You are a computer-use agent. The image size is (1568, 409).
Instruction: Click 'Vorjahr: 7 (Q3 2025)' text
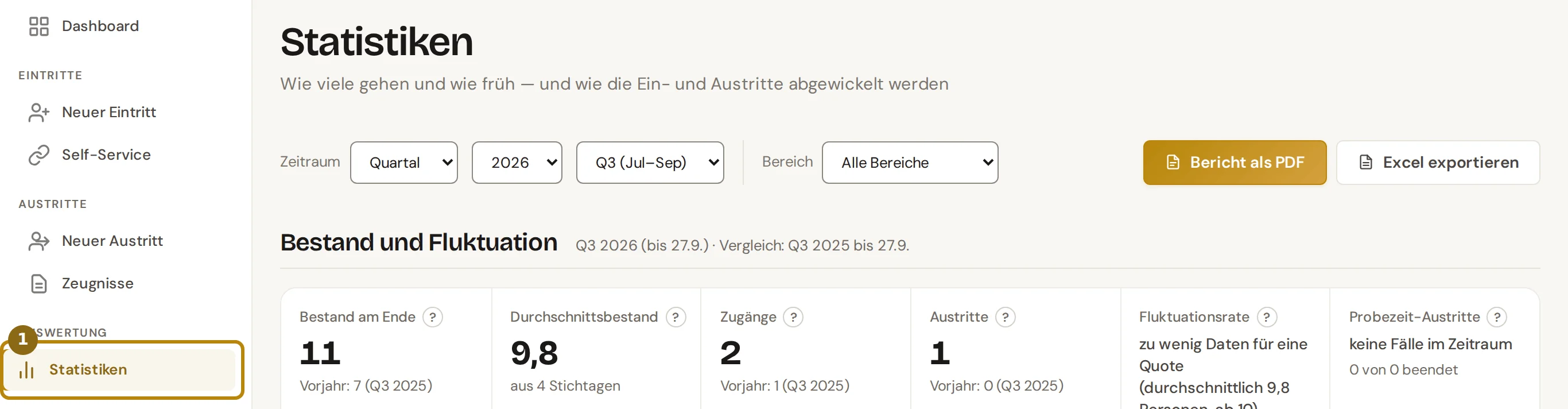click(x=366, y=386)
